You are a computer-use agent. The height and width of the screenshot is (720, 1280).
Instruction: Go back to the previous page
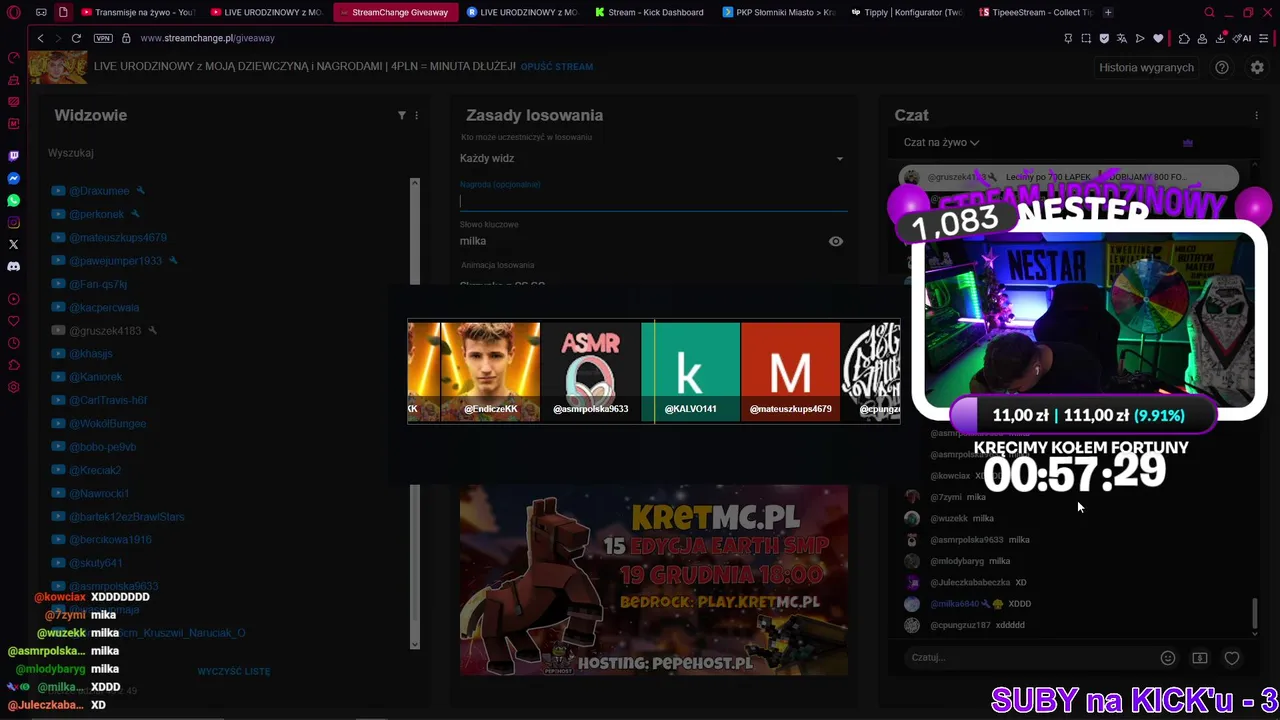[40, 38]
